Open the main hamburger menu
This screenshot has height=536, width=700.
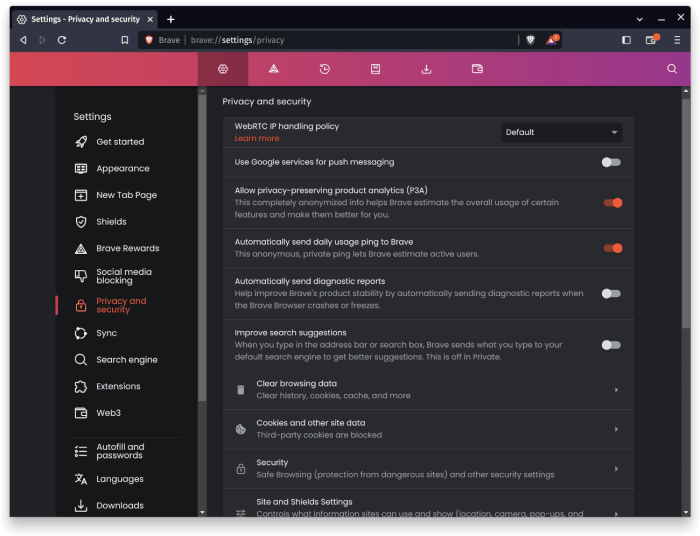point(677,40)
